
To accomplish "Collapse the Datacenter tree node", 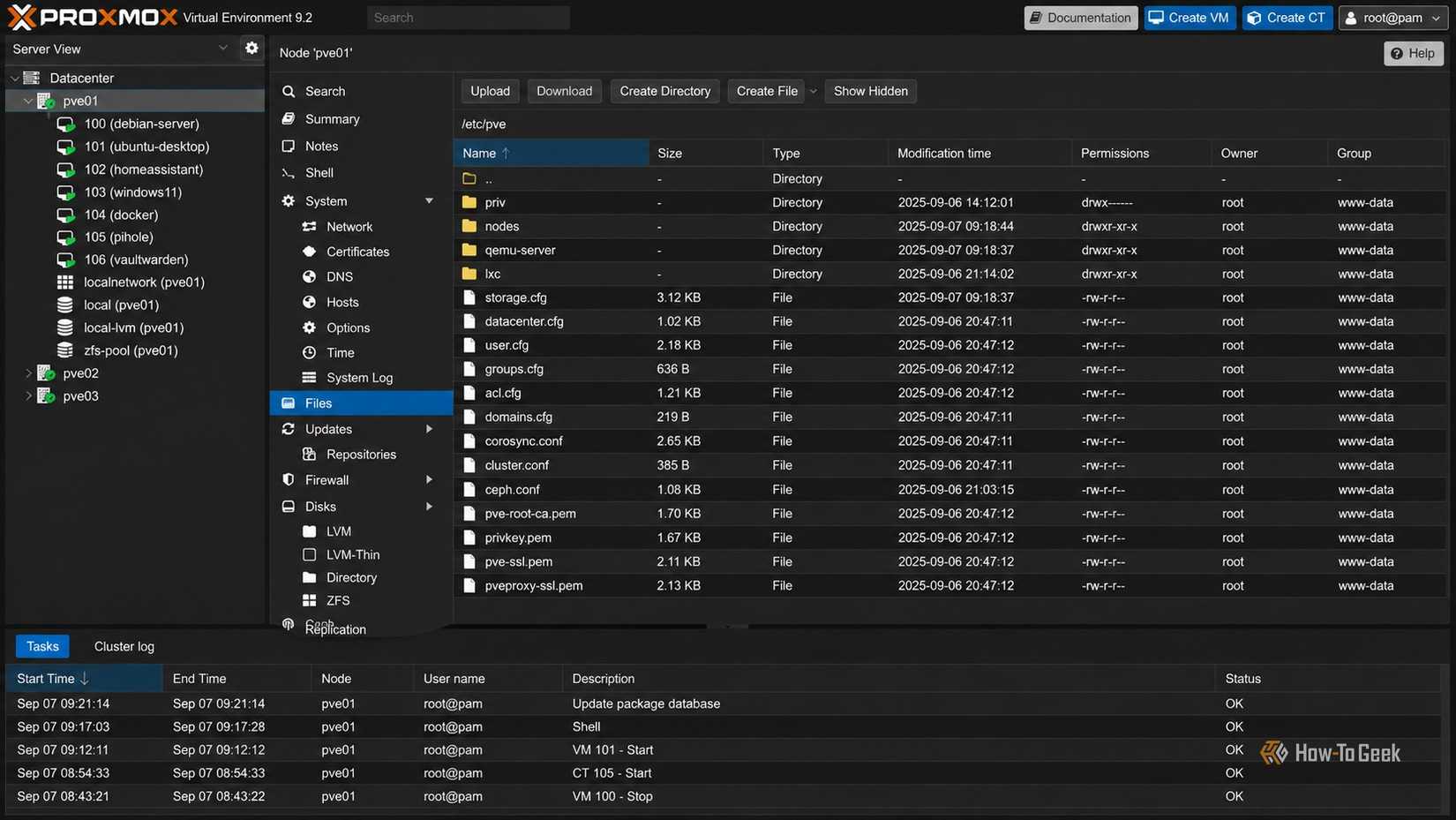I will tap(14, 78).
